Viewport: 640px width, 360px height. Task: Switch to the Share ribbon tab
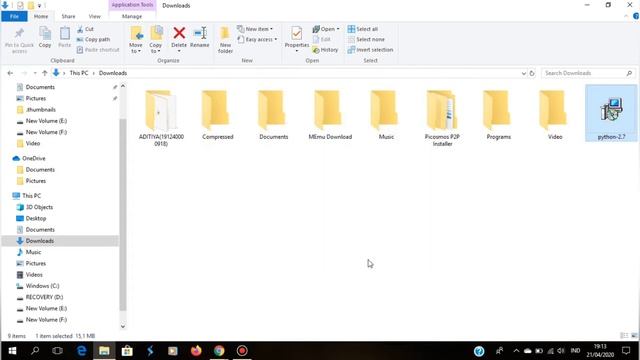coord(68,16)
